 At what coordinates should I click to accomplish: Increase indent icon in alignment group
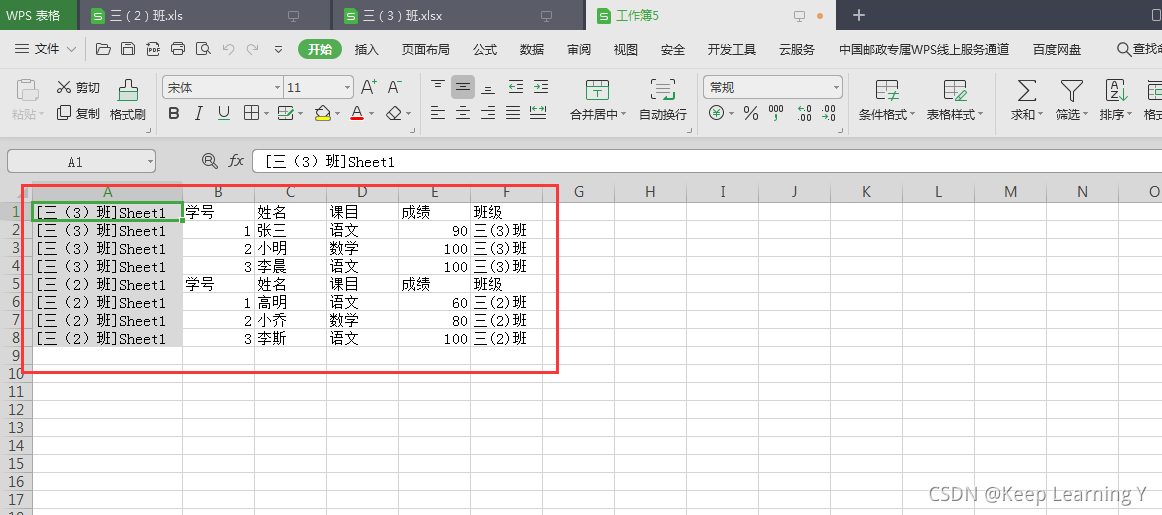tap(541, 87)
